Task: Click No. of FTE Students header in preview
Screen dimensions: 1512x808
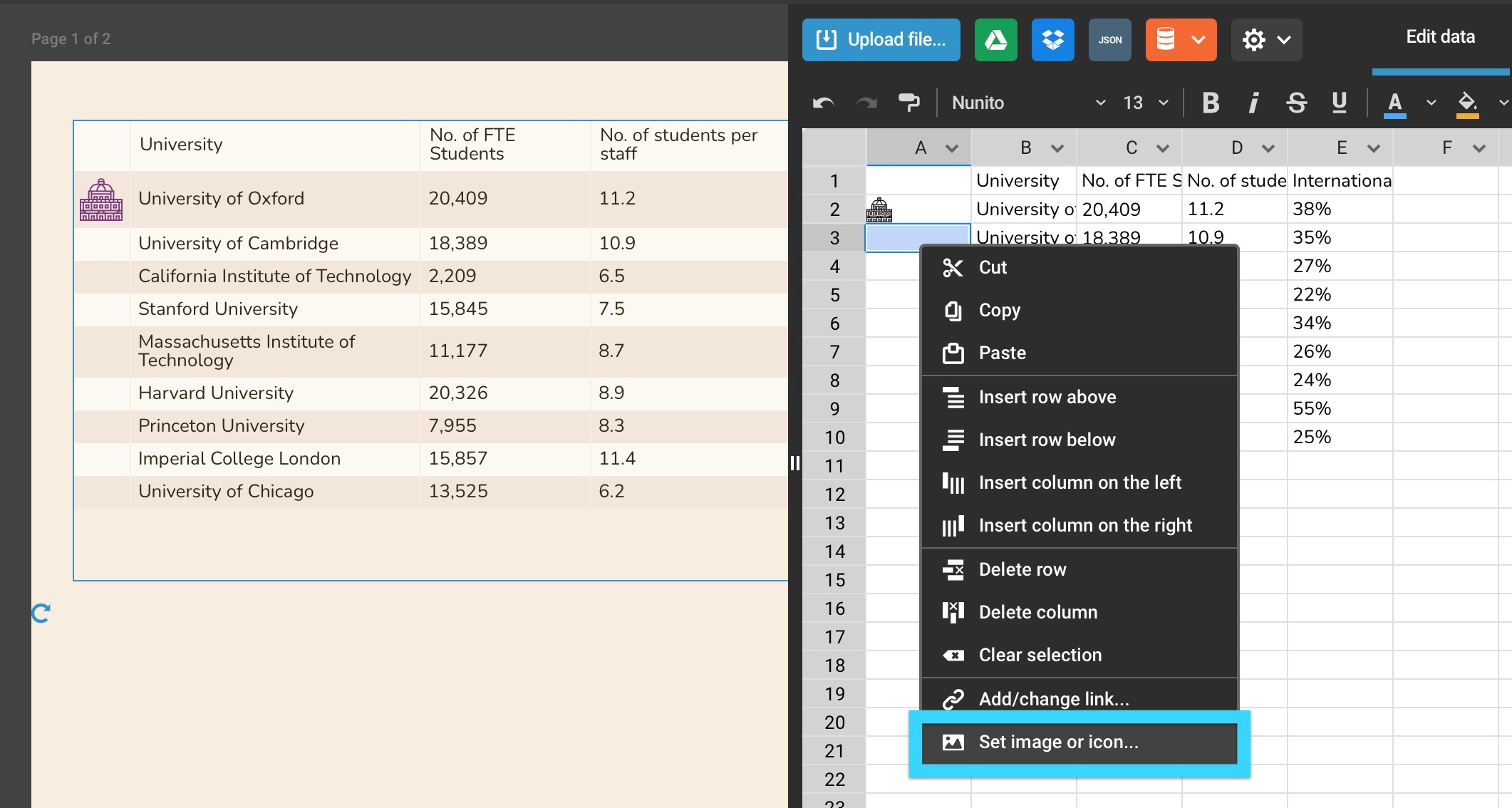Action: point(472,145)
